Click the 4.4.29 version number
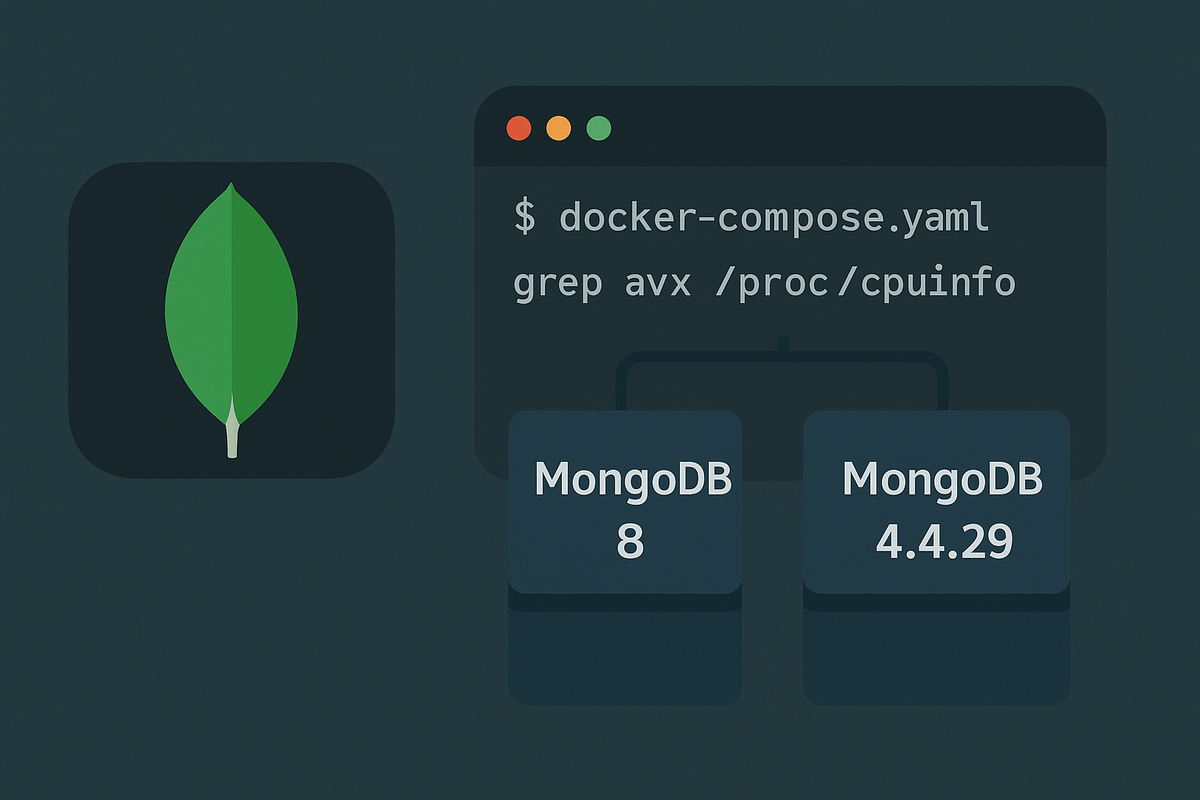This screenshot has width=1200, height=800. tap(944, 541)
